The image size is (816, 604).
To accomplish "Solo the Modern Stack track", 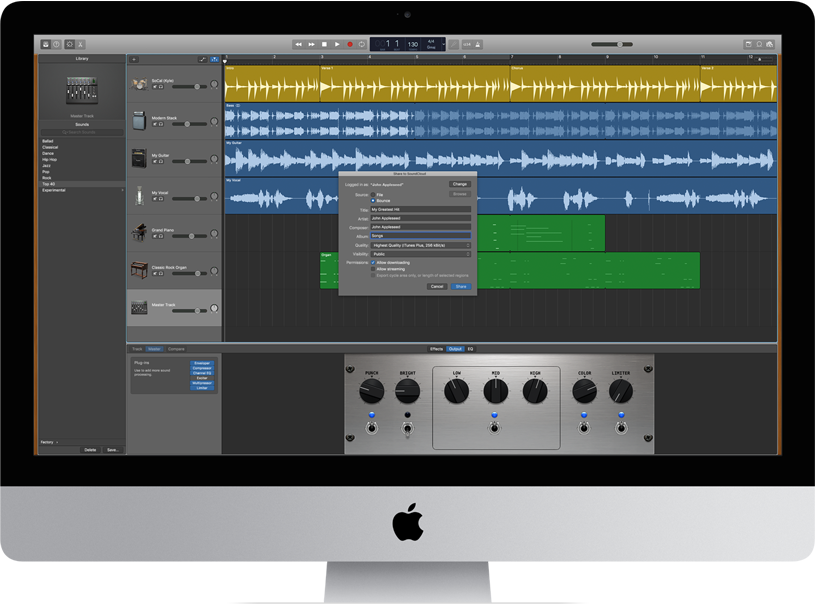I will click(x=161, y=124).
